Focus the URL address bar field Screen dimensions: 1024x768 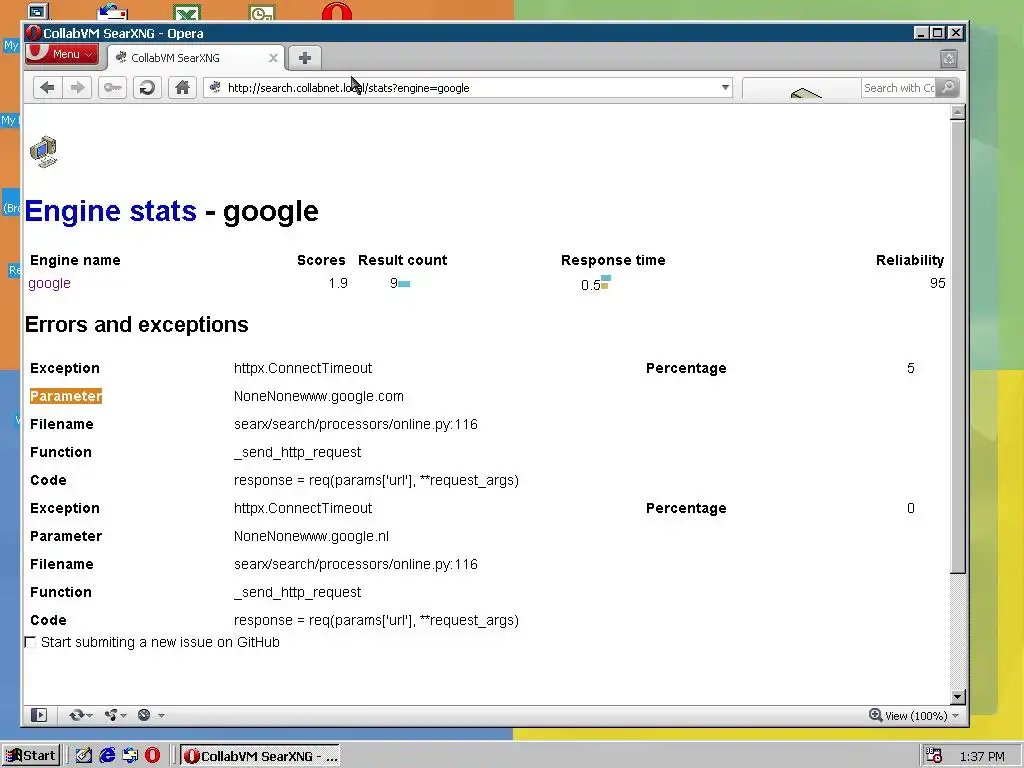(x=470, y=88)
